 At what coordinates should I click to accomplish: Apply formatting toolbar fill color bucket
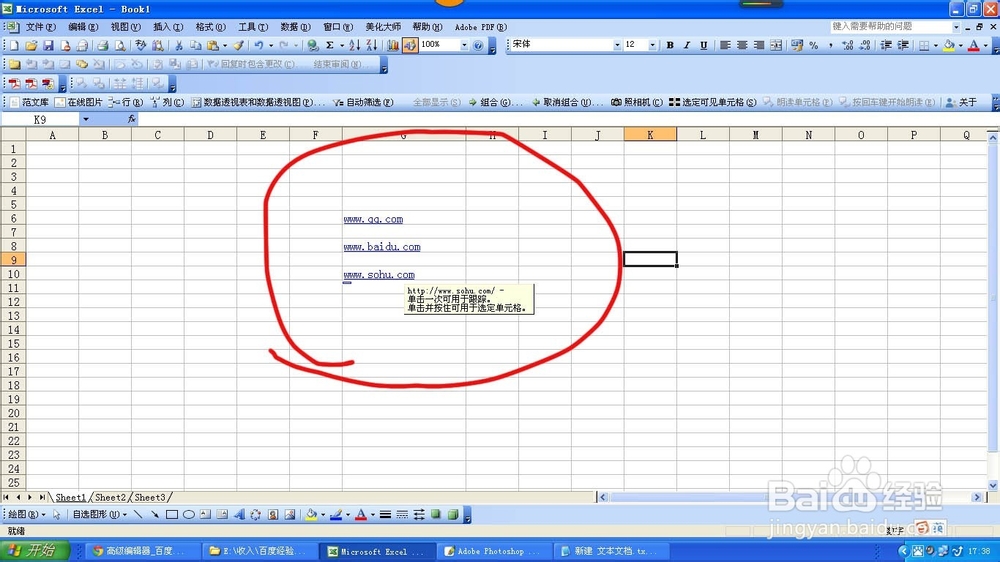pyautogui.click(x=949, y=45)
